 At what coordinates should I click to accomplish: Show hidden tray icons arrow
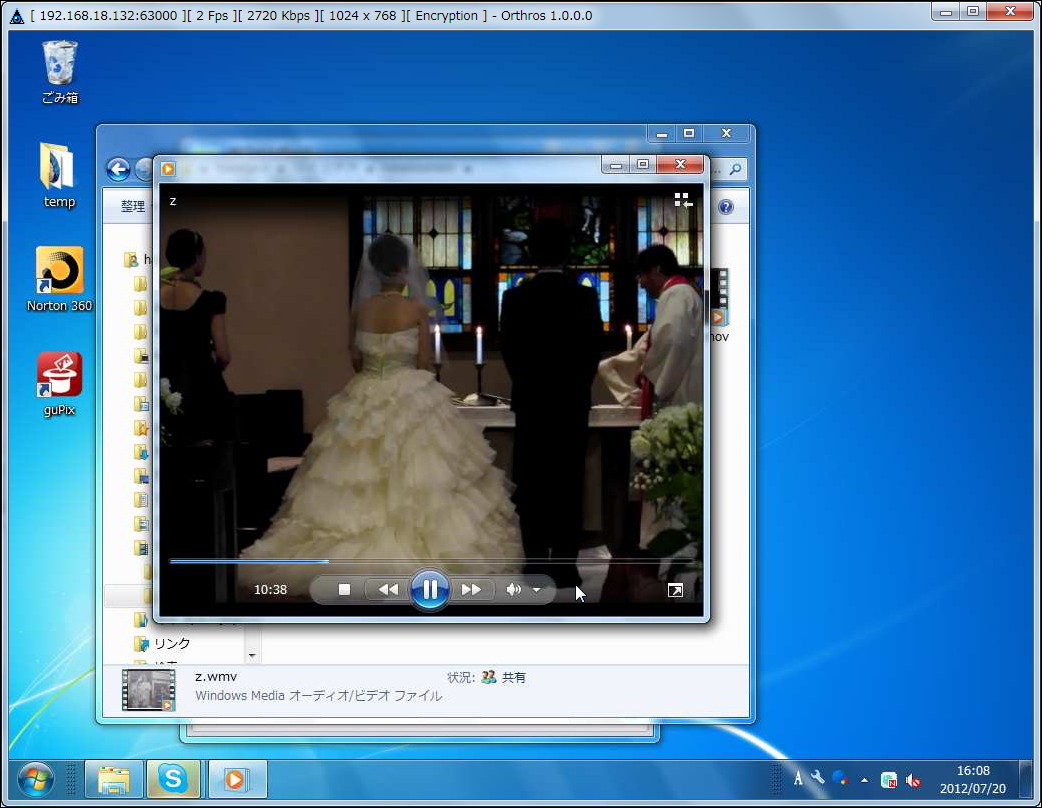coord(865,780)
